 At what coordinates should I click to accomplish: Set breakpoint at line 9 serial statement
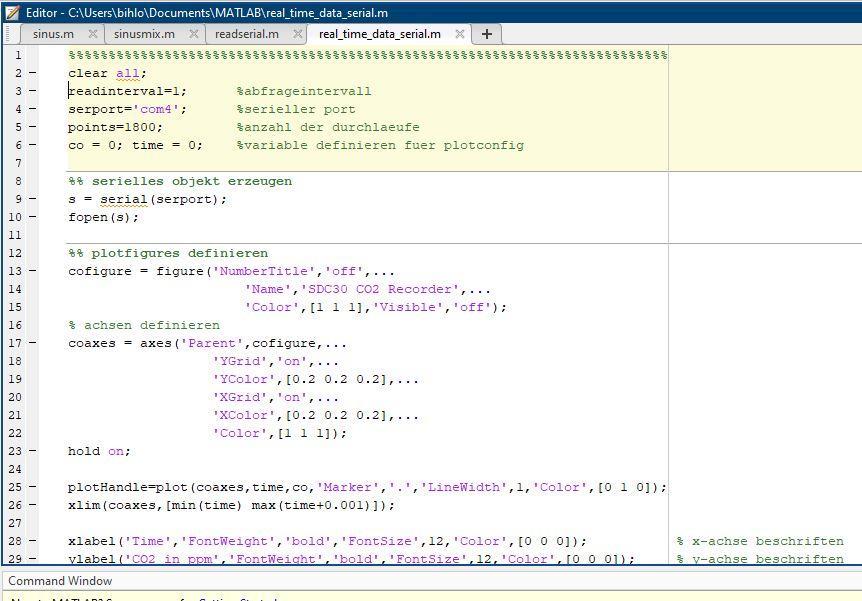point(32,199)
